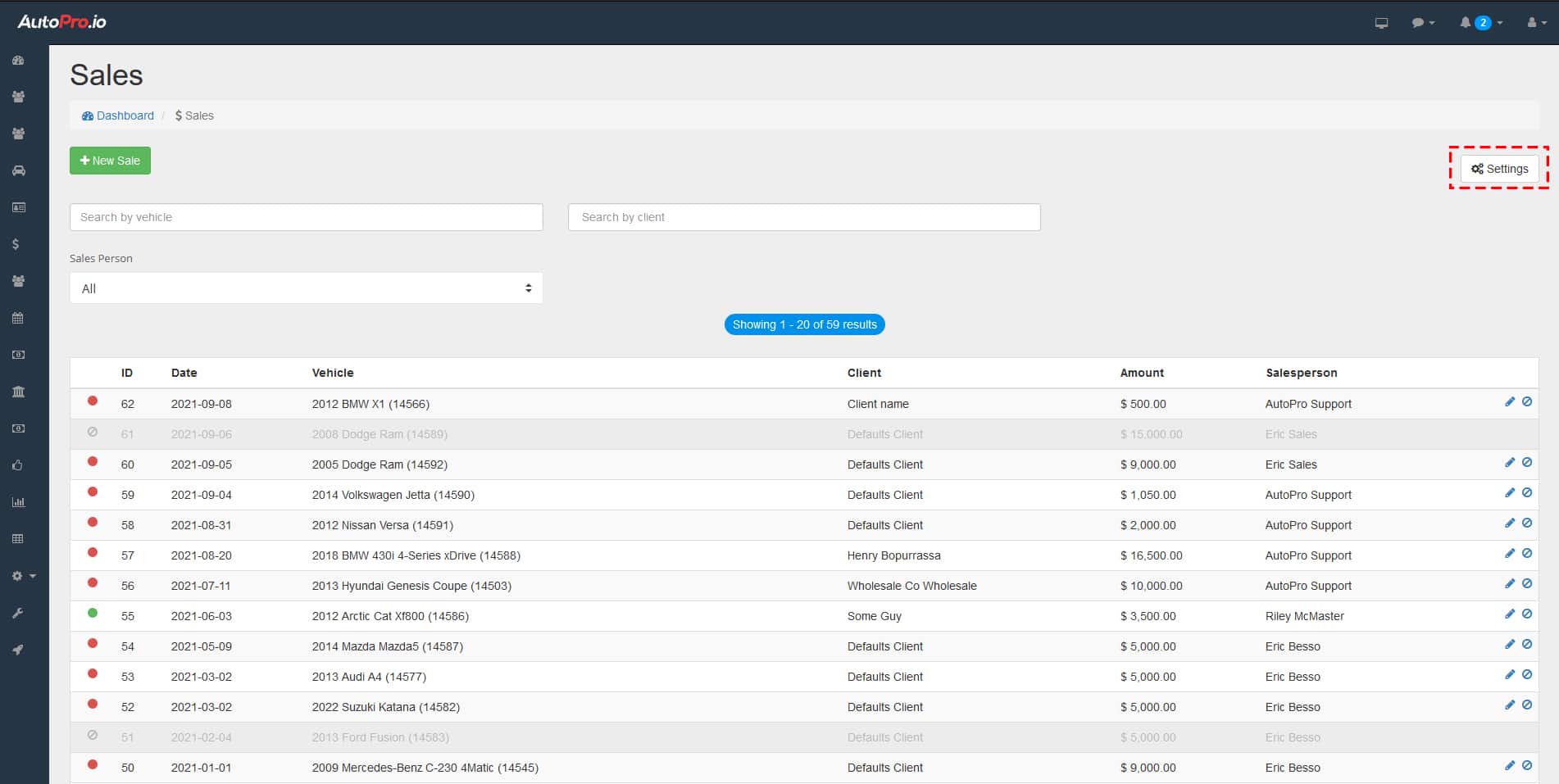This screenshot has width=1559, height=784.
Task: Click the monitor display icon in the top bar
Action: [1381, 23]
